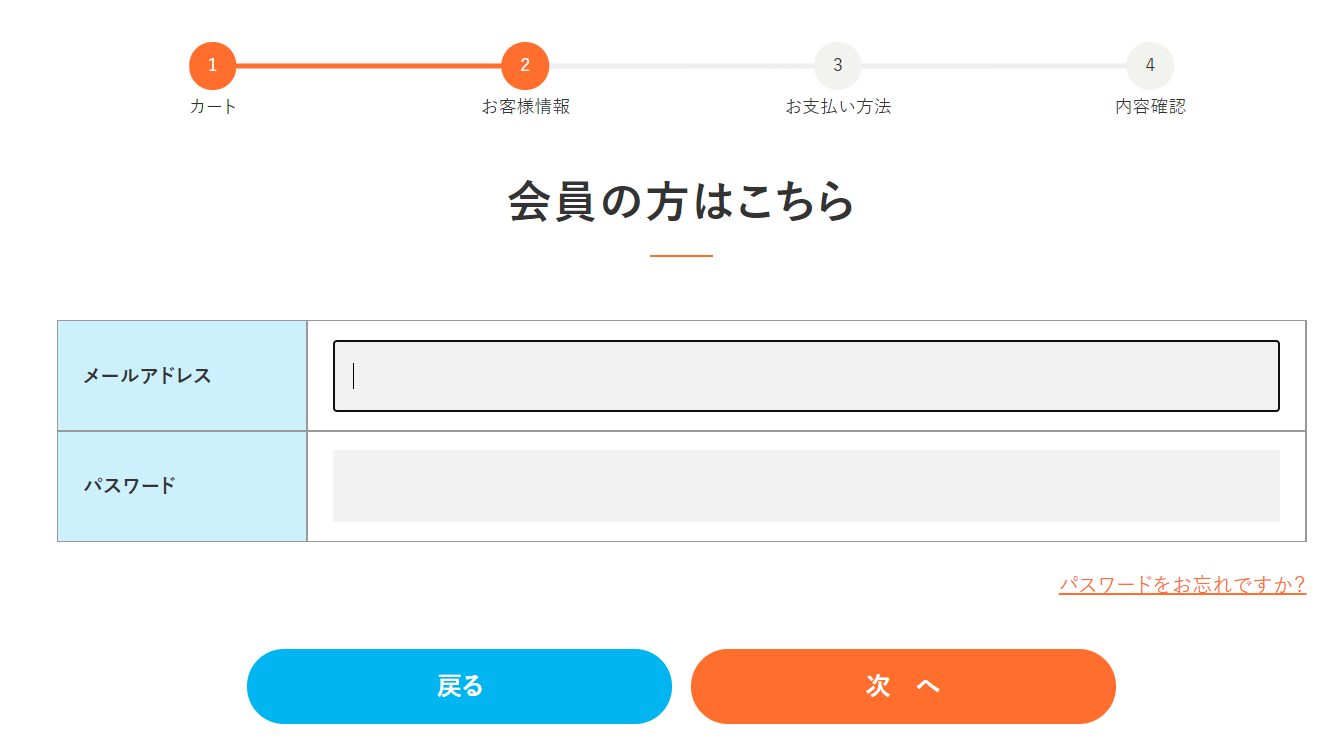This screenshot has width=1335, height=744.
Task: Click the blue 戻る button to go back
Action: tap(459, 686)
